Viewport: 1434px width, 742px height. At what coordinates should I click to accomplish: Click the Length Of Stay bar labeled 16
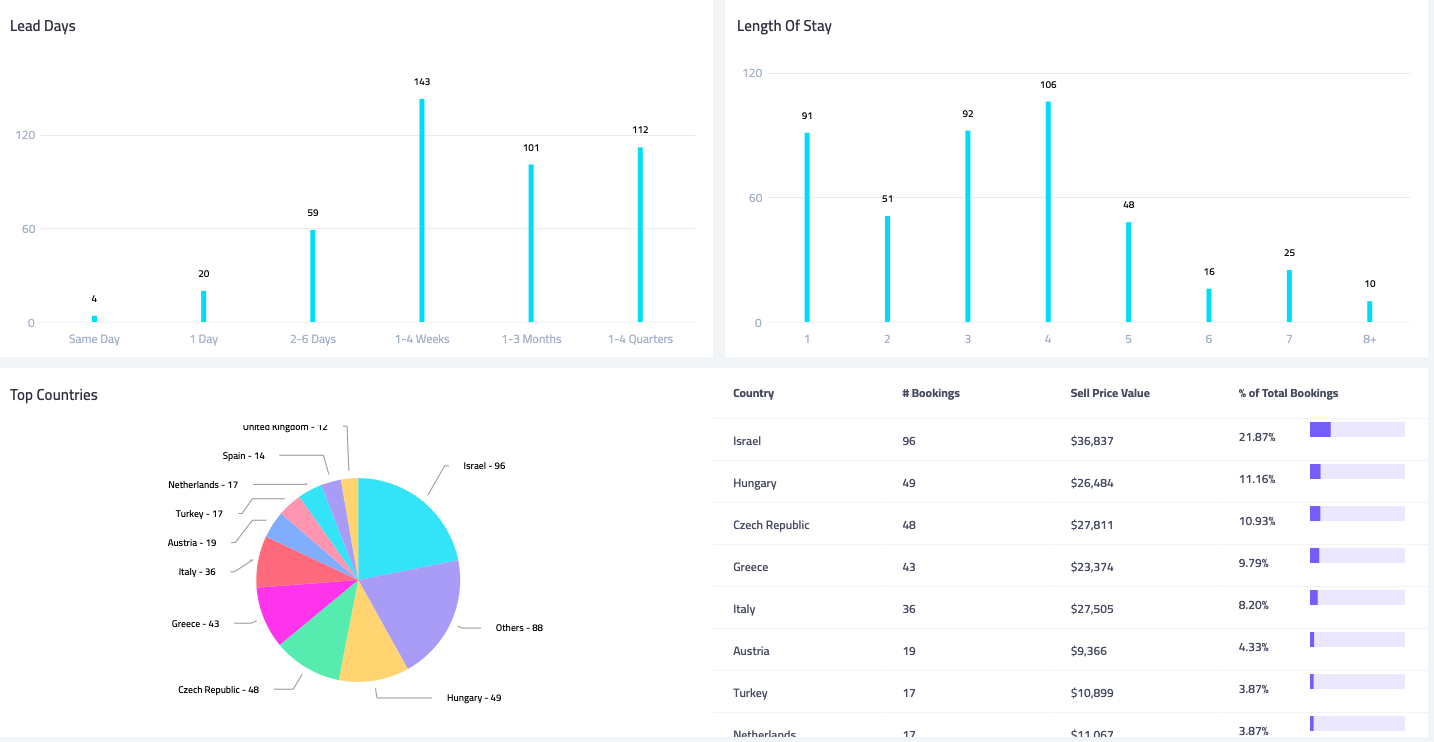(1209, 305)
